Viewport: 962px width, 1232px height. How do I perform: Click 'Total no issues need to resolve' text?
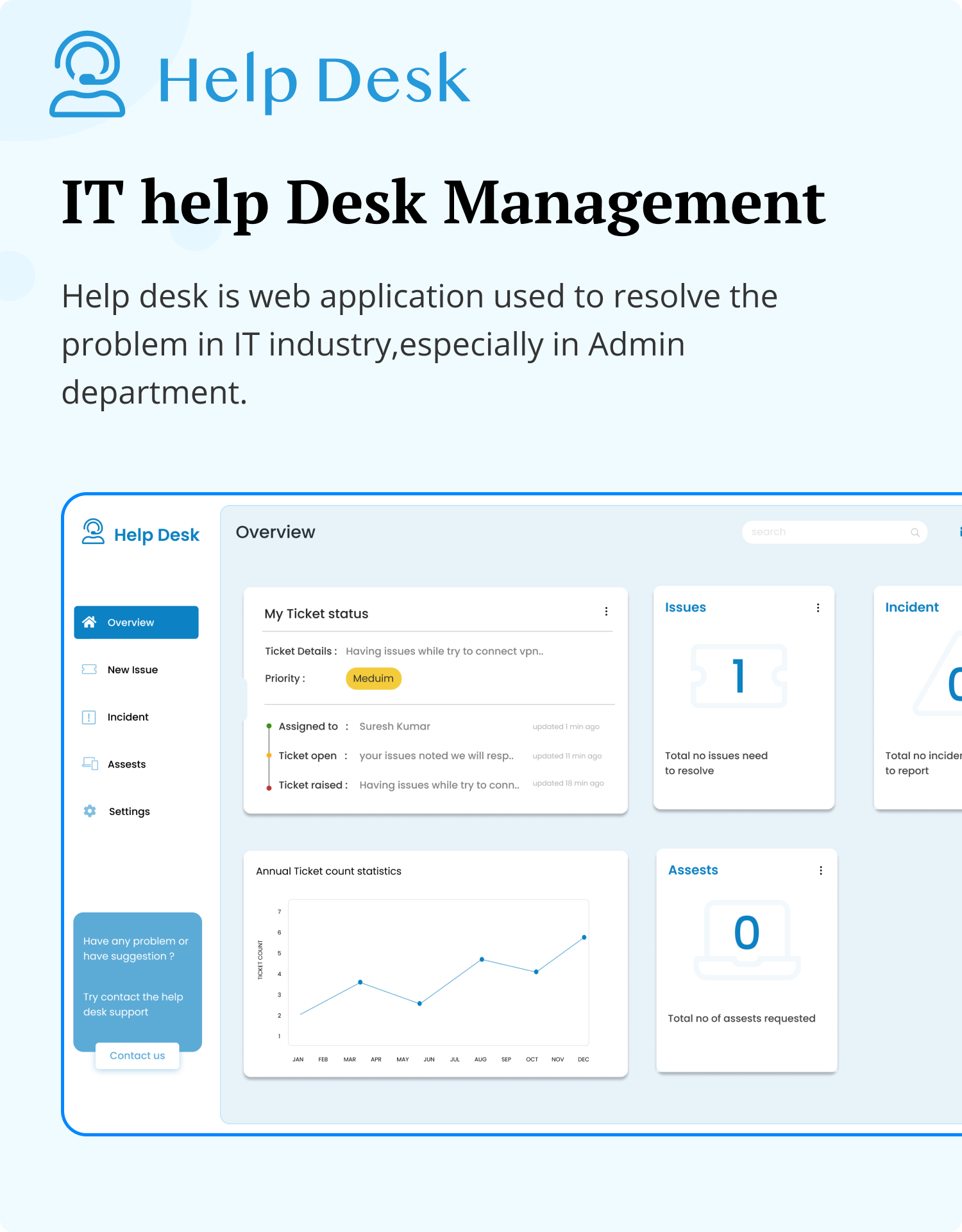tap(716, 763)
